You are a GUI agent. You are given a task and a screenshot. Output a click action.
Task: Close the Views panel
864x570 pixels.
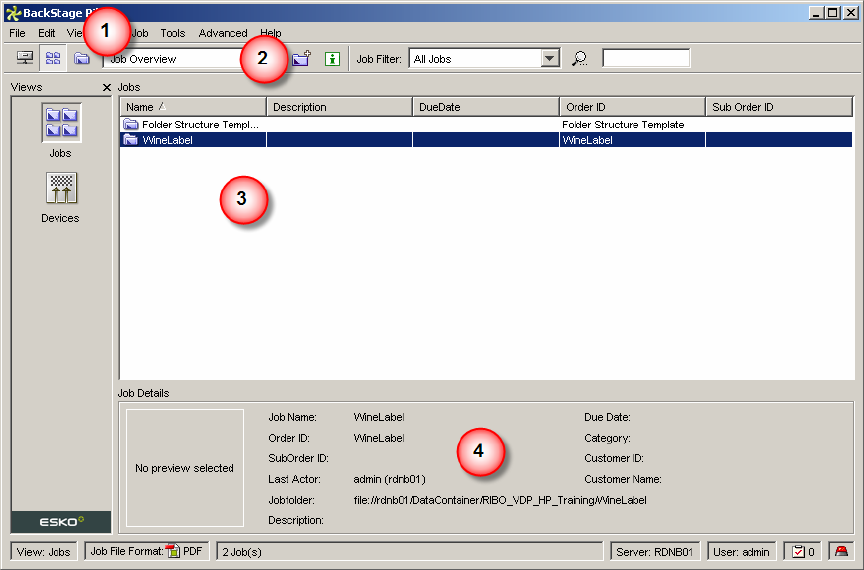point(107,87)
